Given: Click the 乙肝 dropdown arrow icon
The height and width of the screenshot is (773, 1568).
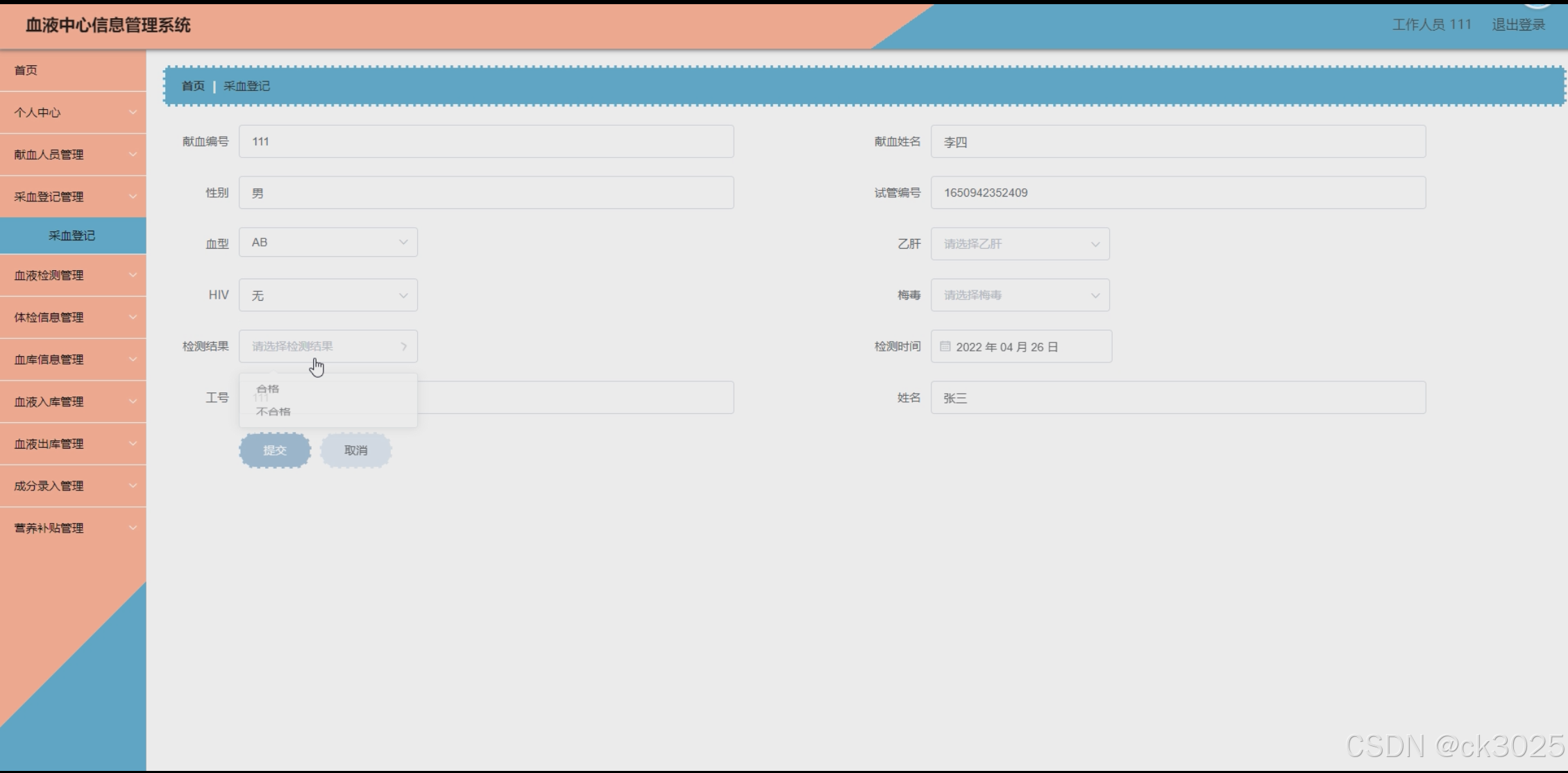Looking at the screenshot, I should click(1095, 244).
